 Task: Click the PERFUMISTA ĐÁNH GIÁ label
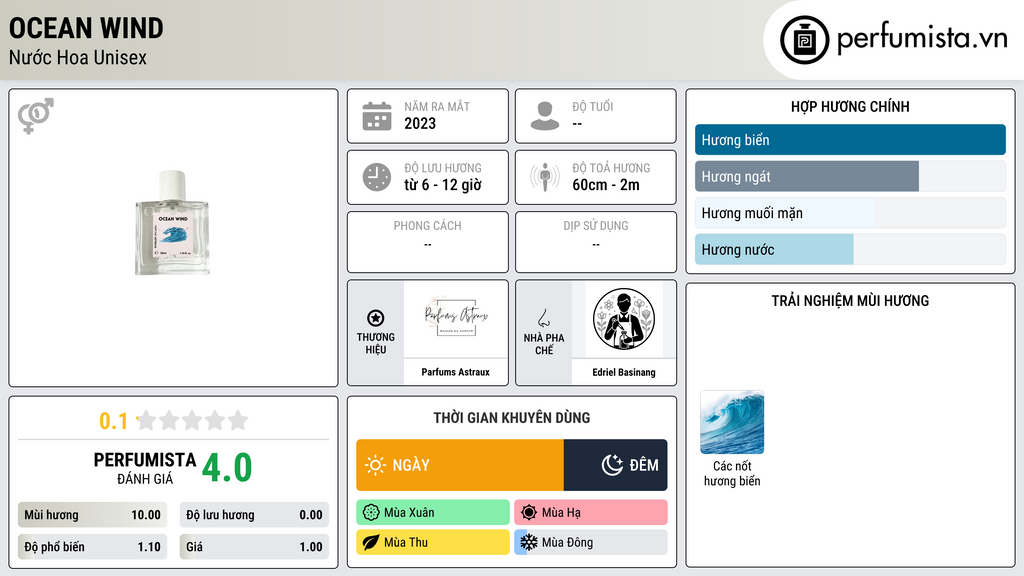pyautogui.click(x=145, y=468)
